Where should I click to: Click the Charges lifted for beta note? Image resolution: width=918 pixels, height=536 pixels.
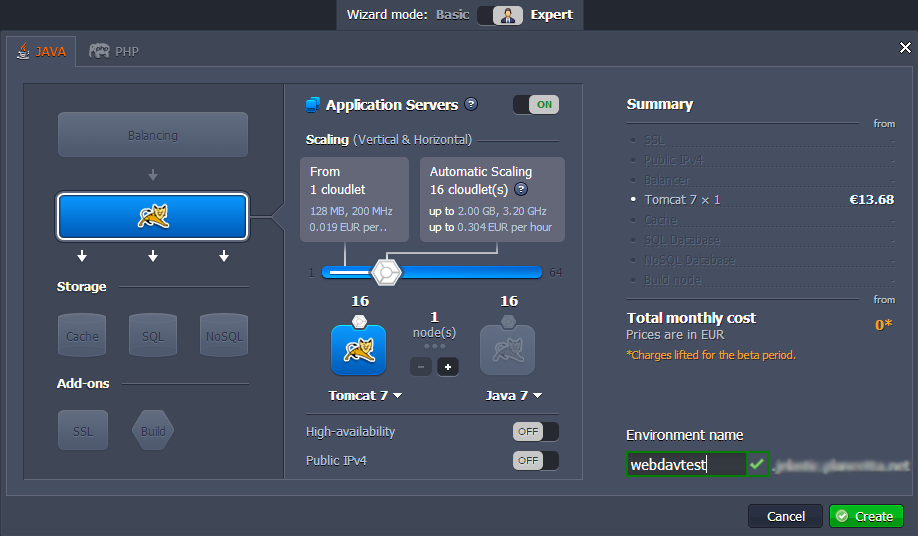711,355
